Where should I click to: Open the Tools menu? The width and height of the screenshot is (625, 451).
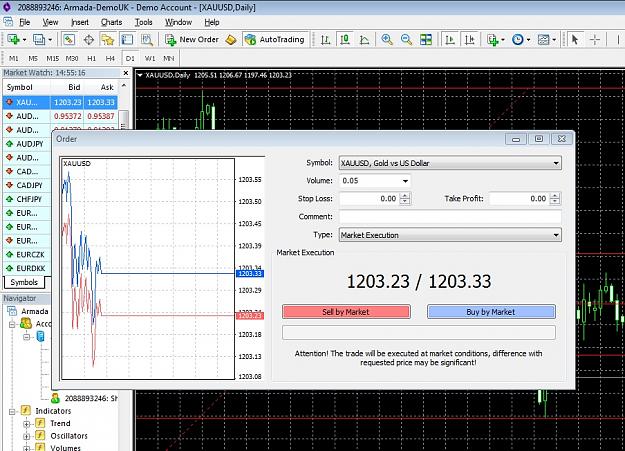click(x=143, y=22)
